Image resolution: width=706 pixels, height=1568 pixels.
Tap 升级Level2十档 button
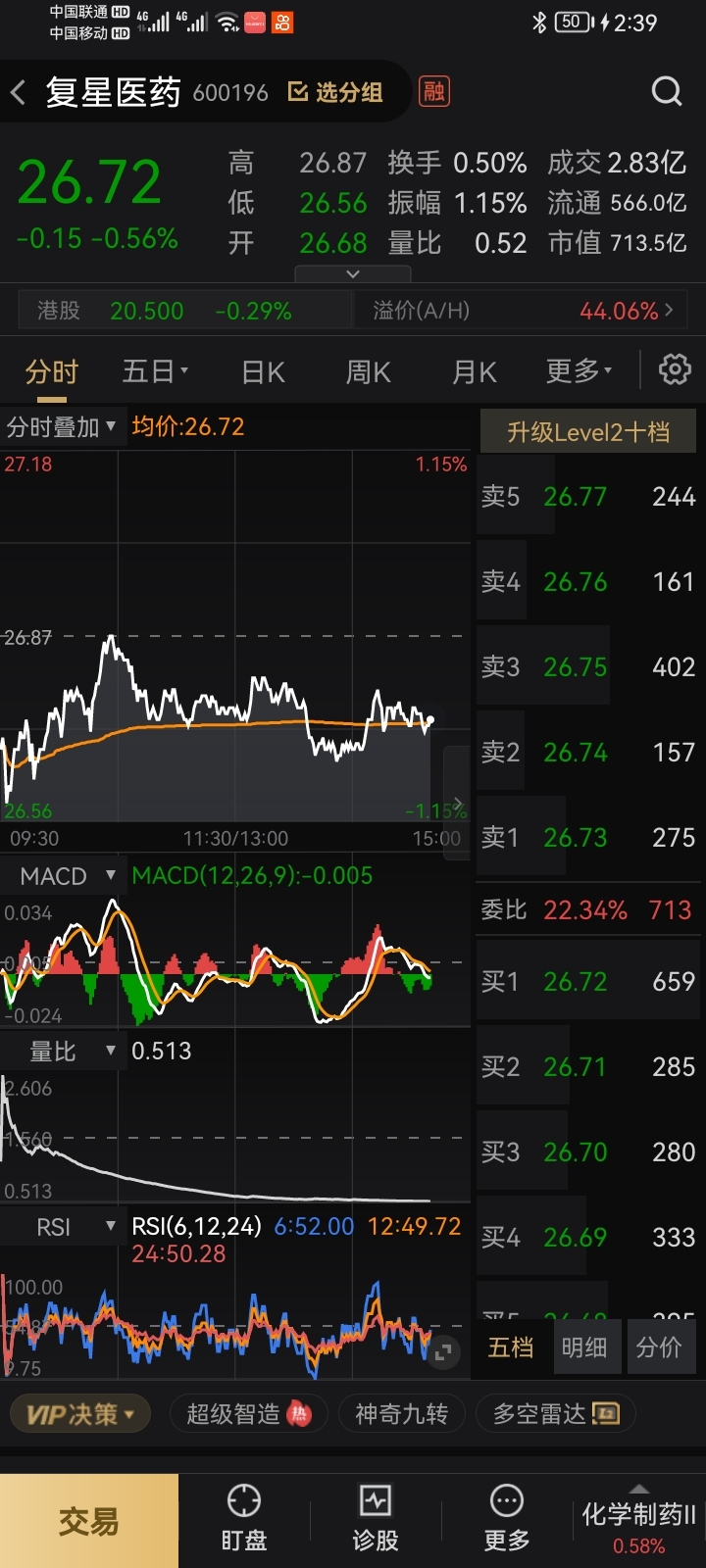pos(588,431)
